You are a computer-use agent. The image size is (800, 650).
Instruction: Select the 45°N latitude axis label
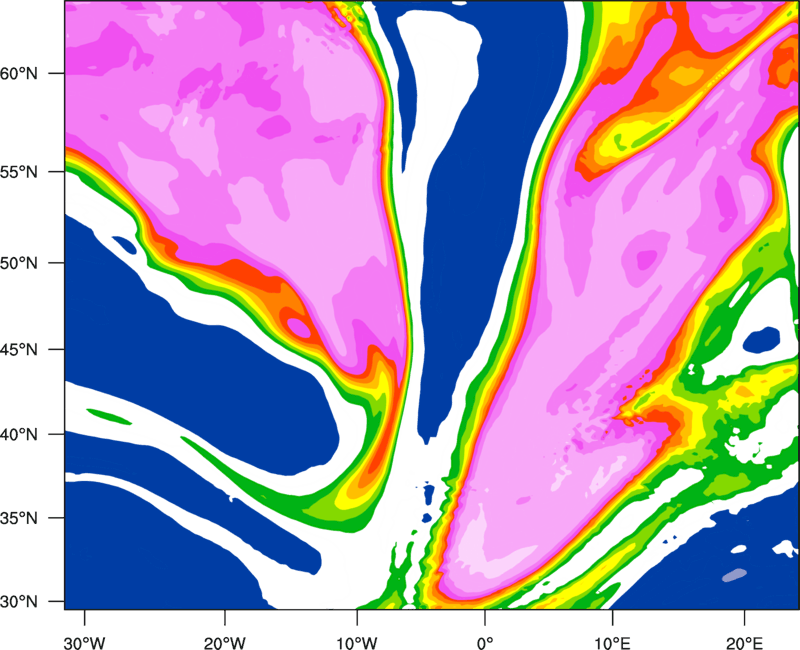pyautogui.click(x=19, y=350)
